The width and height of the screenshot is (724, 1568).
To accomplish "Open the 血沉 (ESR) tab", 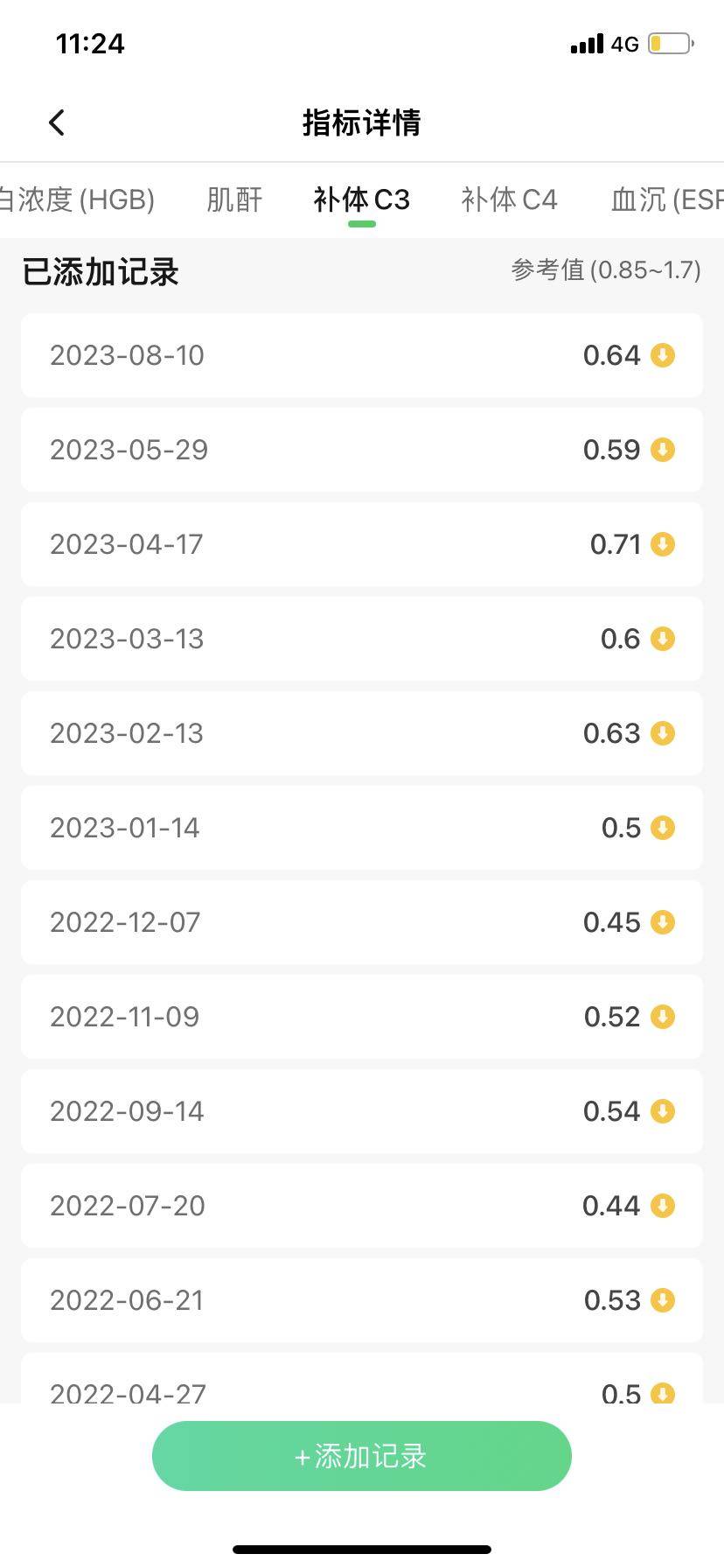I will [x=666, y=199].
